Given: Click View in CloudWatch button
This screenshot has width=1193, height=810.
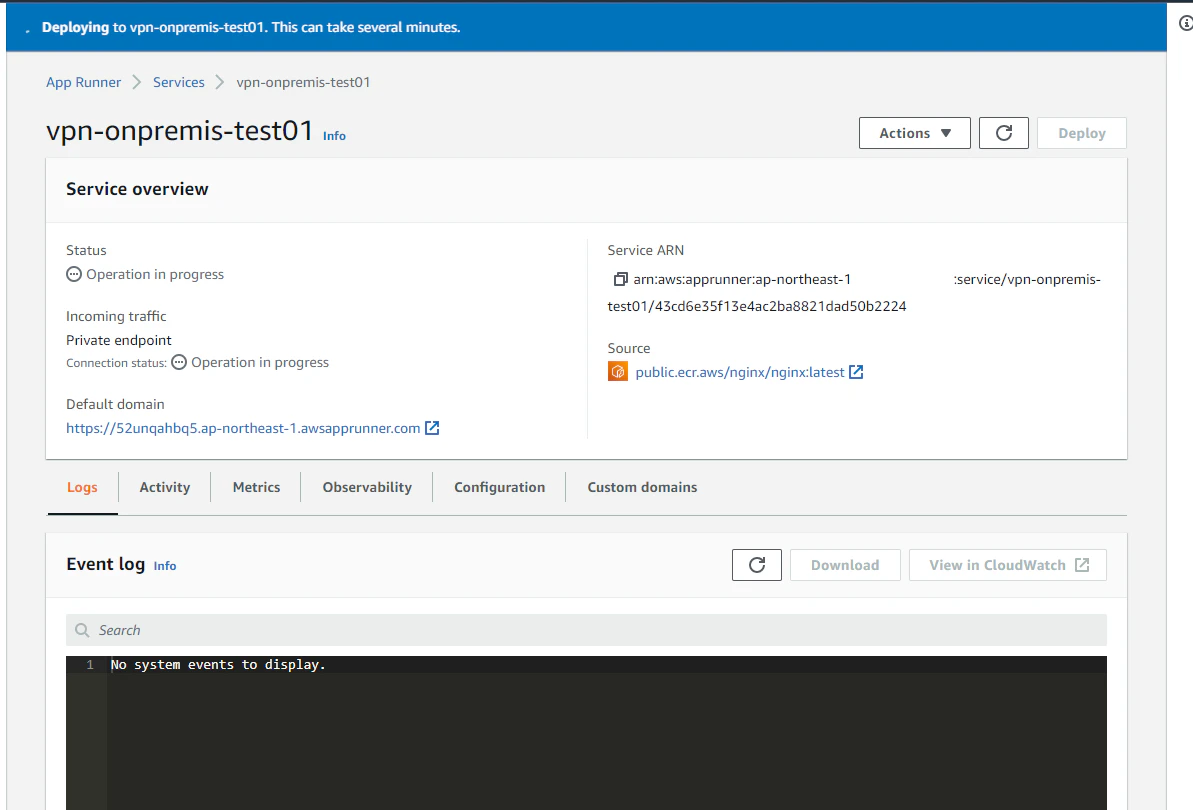Looking at the screenshot, I should pos(1007,565).
